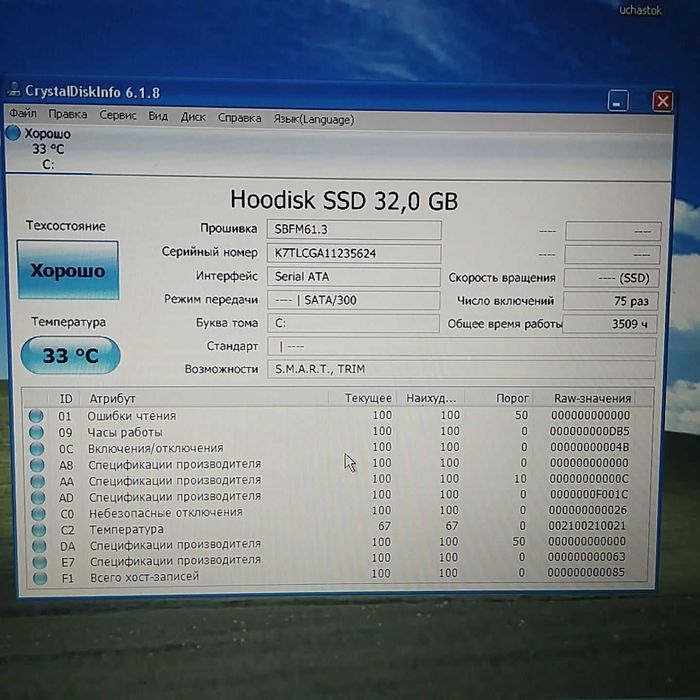Click raw value 0000000F001C

[589, 494]
